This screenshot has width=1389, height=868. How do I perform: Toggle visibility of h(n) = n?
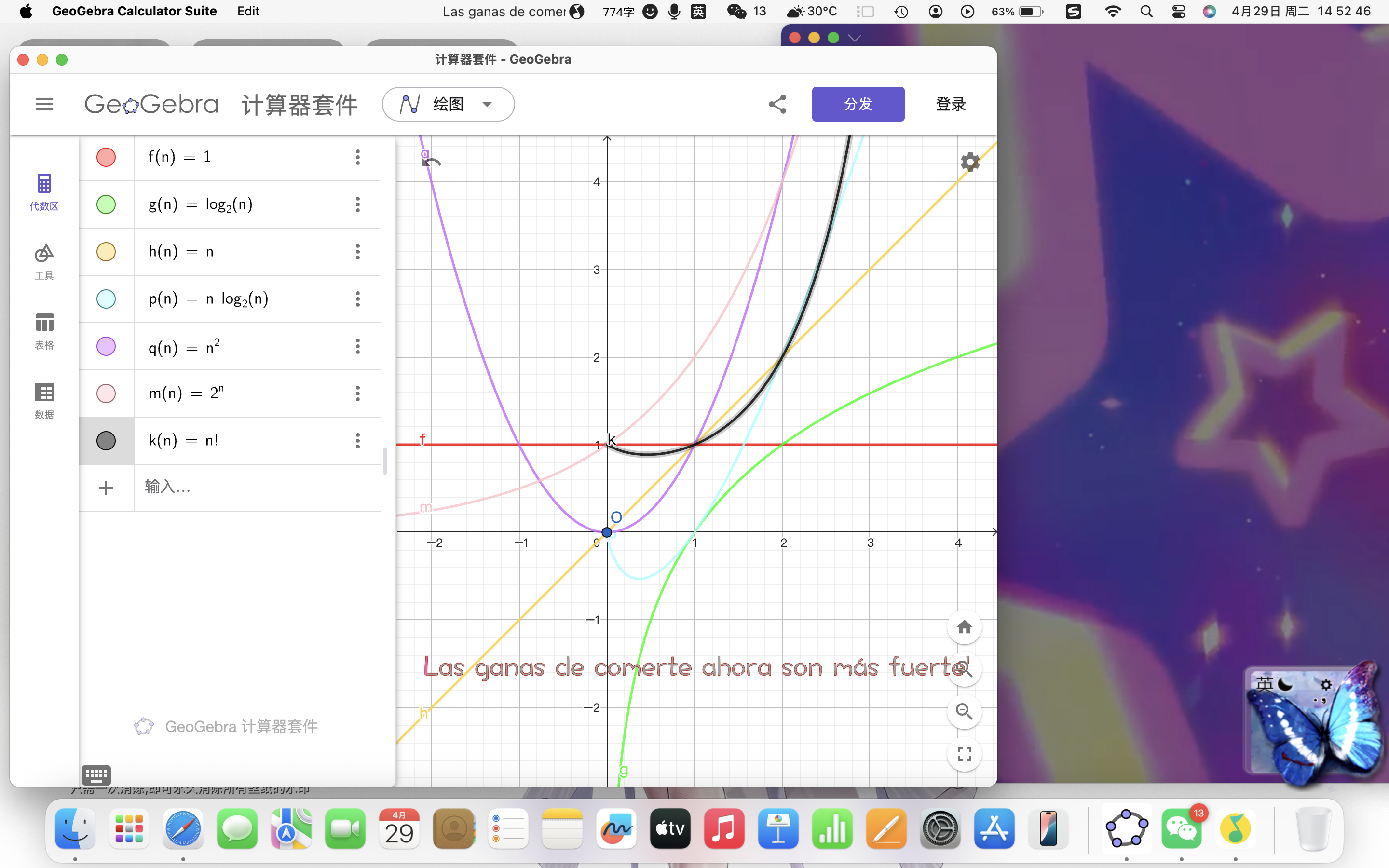(106, 251)
